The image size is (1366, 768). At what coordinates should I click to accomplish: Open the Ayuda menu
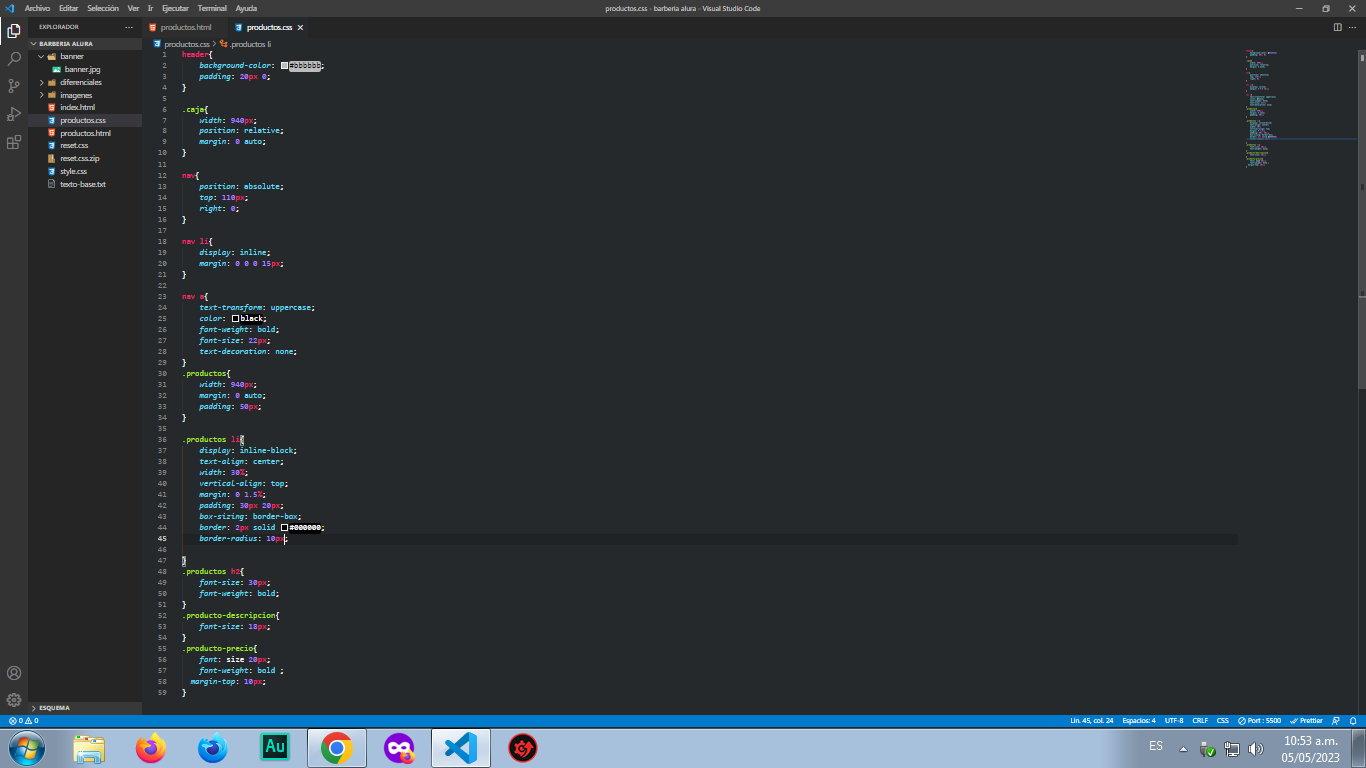(246, 8)
